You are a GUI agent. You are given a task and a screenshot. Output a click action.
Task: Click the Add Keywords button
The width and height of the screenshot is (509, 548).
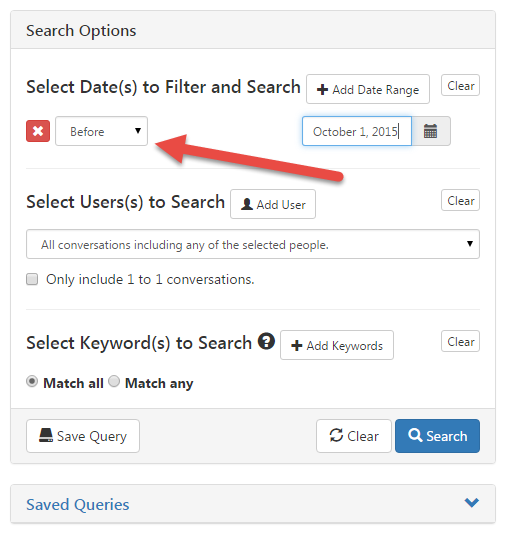[337, 345]
